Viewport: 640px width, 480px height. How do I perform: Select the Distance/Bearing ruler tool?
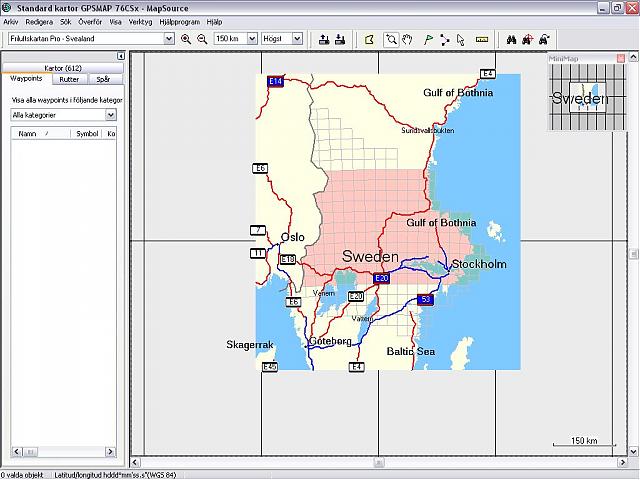(482, 39)
